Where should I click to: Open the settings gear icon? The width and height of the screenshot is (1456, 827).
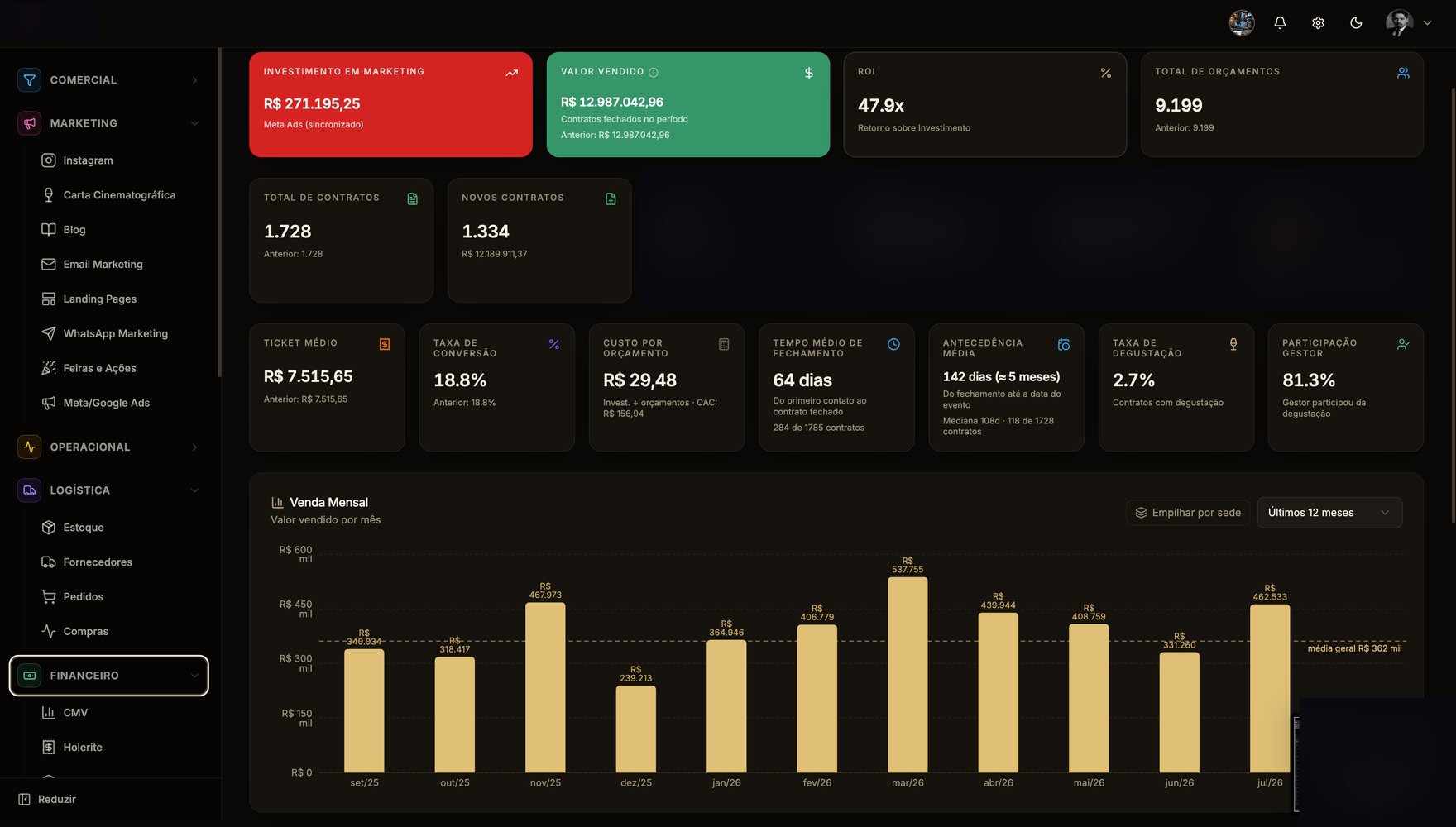pyautogui.click(x=1318, y=23)
